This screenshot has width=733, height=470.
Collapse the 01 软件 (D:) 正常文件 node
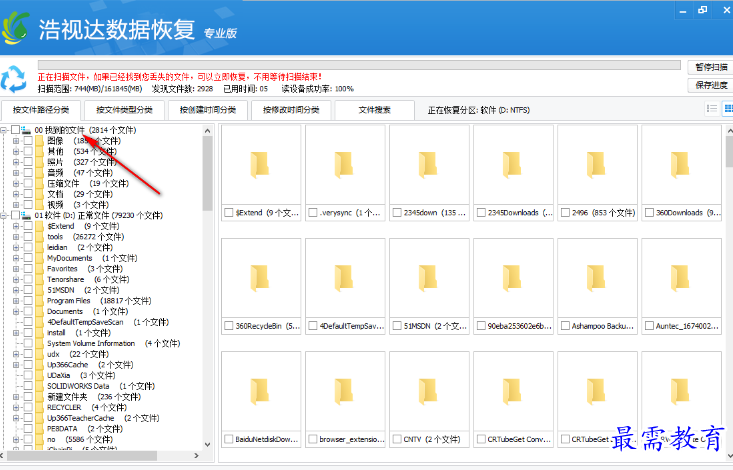click(3, 216)
